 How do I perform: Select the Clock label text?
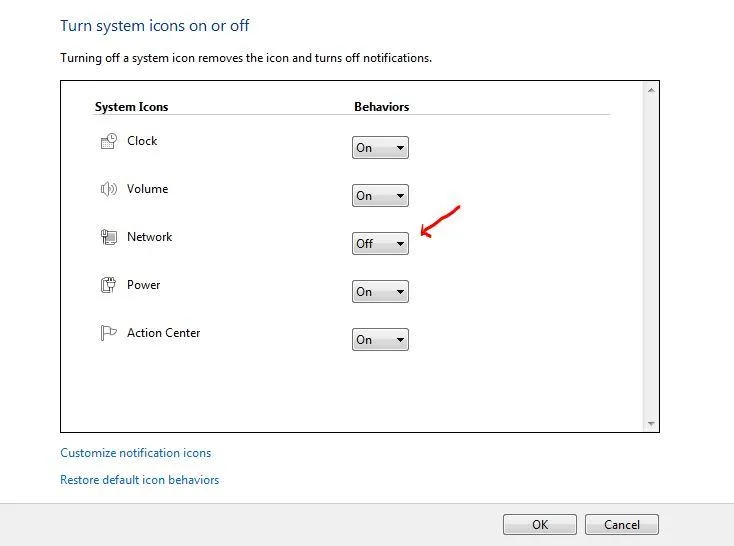coord(142,141)
